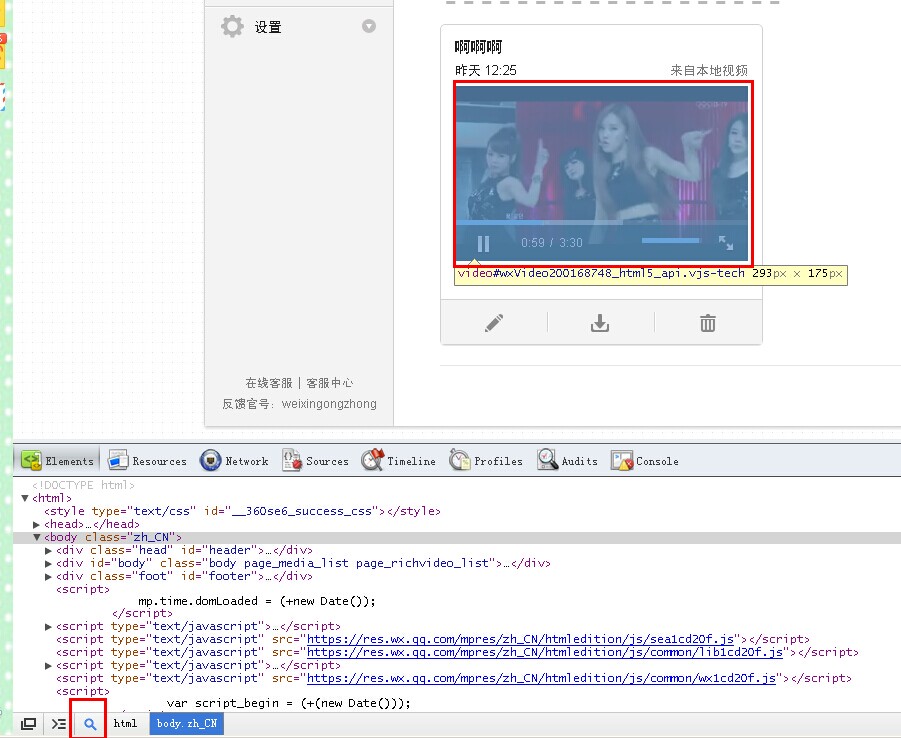Adjust the video volume slider
This screenshot has width=901, height=738.
(x=671, y=241)
